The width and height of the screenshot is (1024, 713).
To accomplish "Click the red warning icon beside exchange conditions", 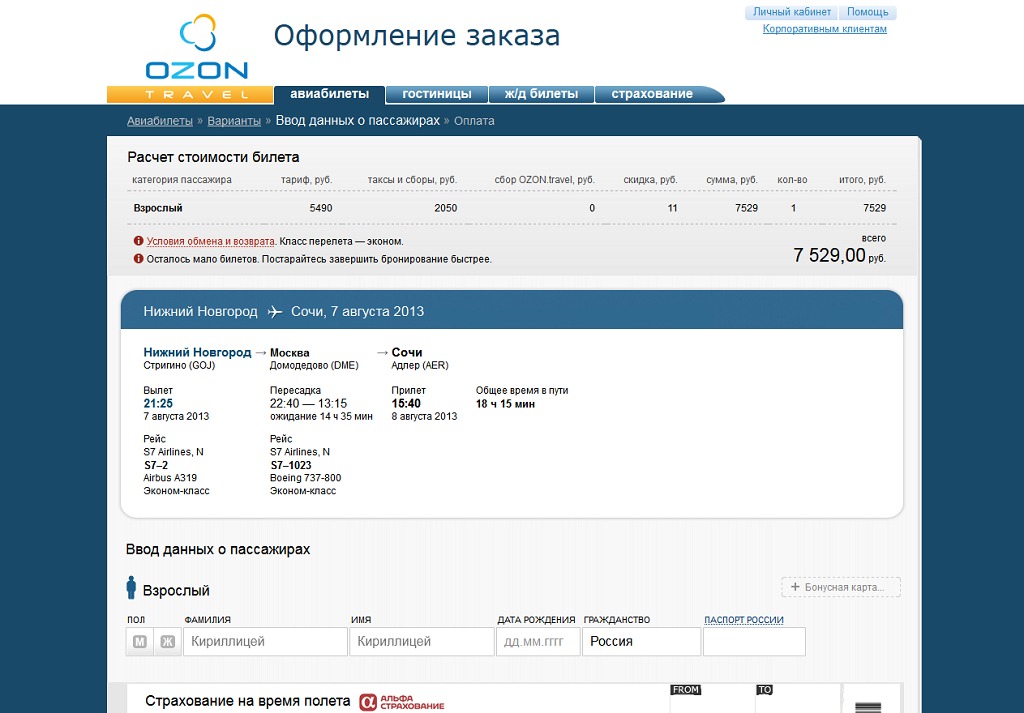I will (138, 241).
